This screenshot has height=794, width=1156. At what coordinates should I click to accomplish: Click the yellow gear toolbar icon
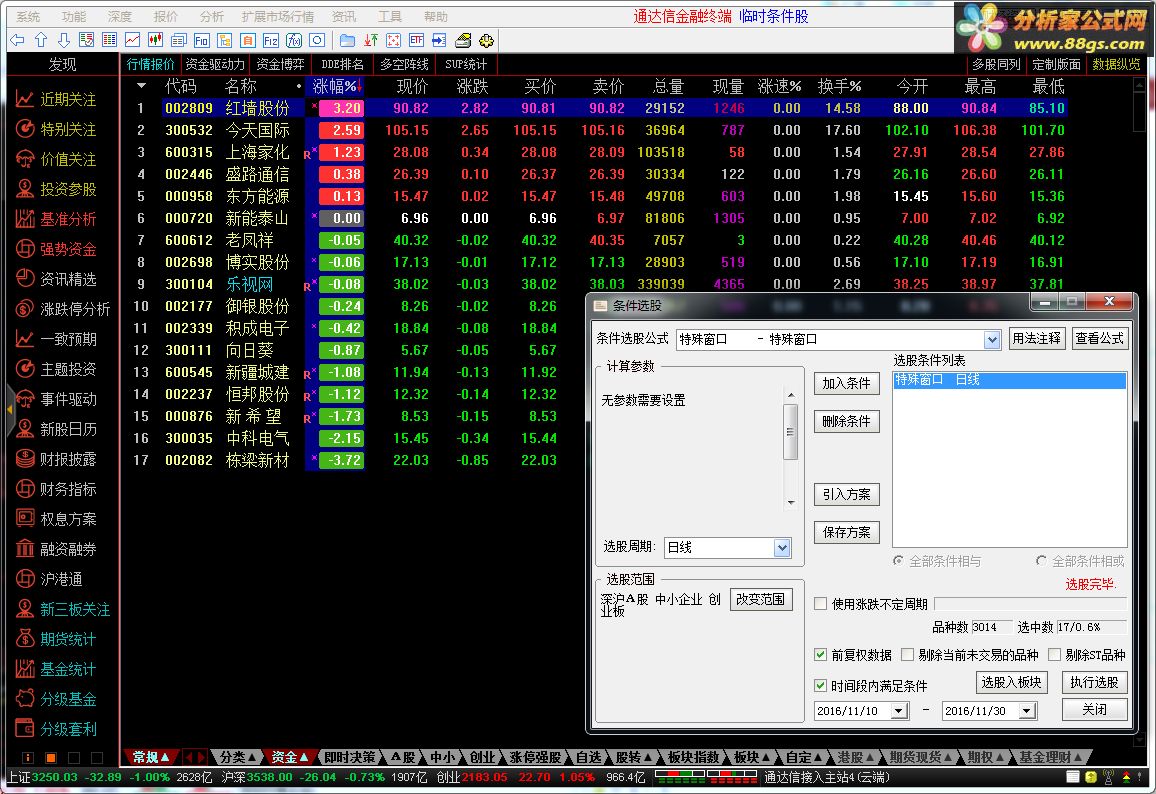[x=486, y=41]
